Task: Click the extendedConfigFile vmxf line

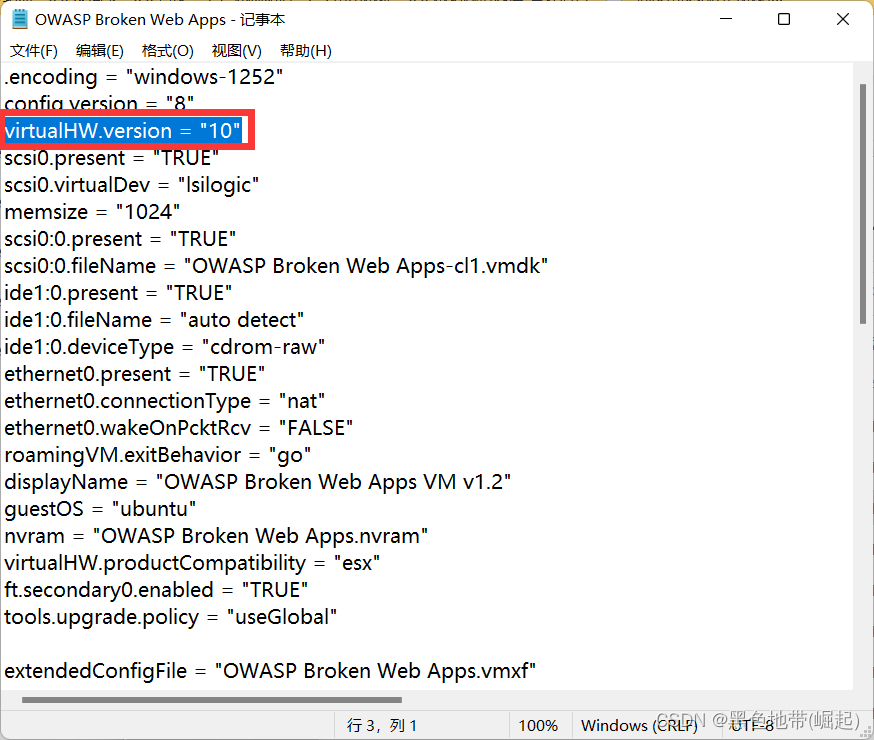Action: click(x=270, y=671)
